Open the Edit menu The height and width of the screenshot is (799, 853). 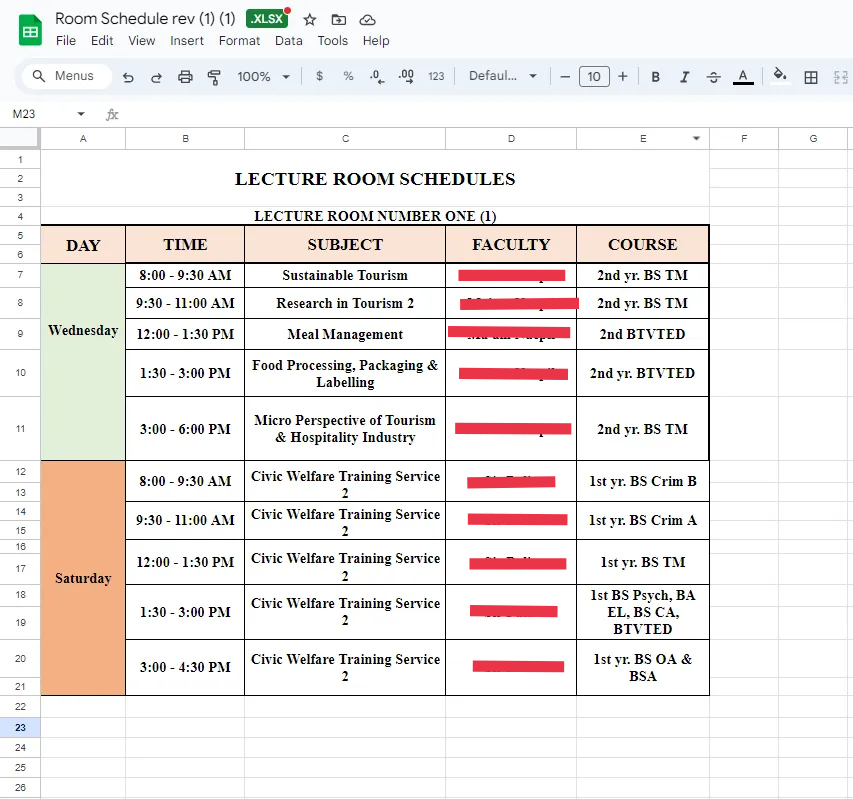pyautogui.click(x=102, y=41)
